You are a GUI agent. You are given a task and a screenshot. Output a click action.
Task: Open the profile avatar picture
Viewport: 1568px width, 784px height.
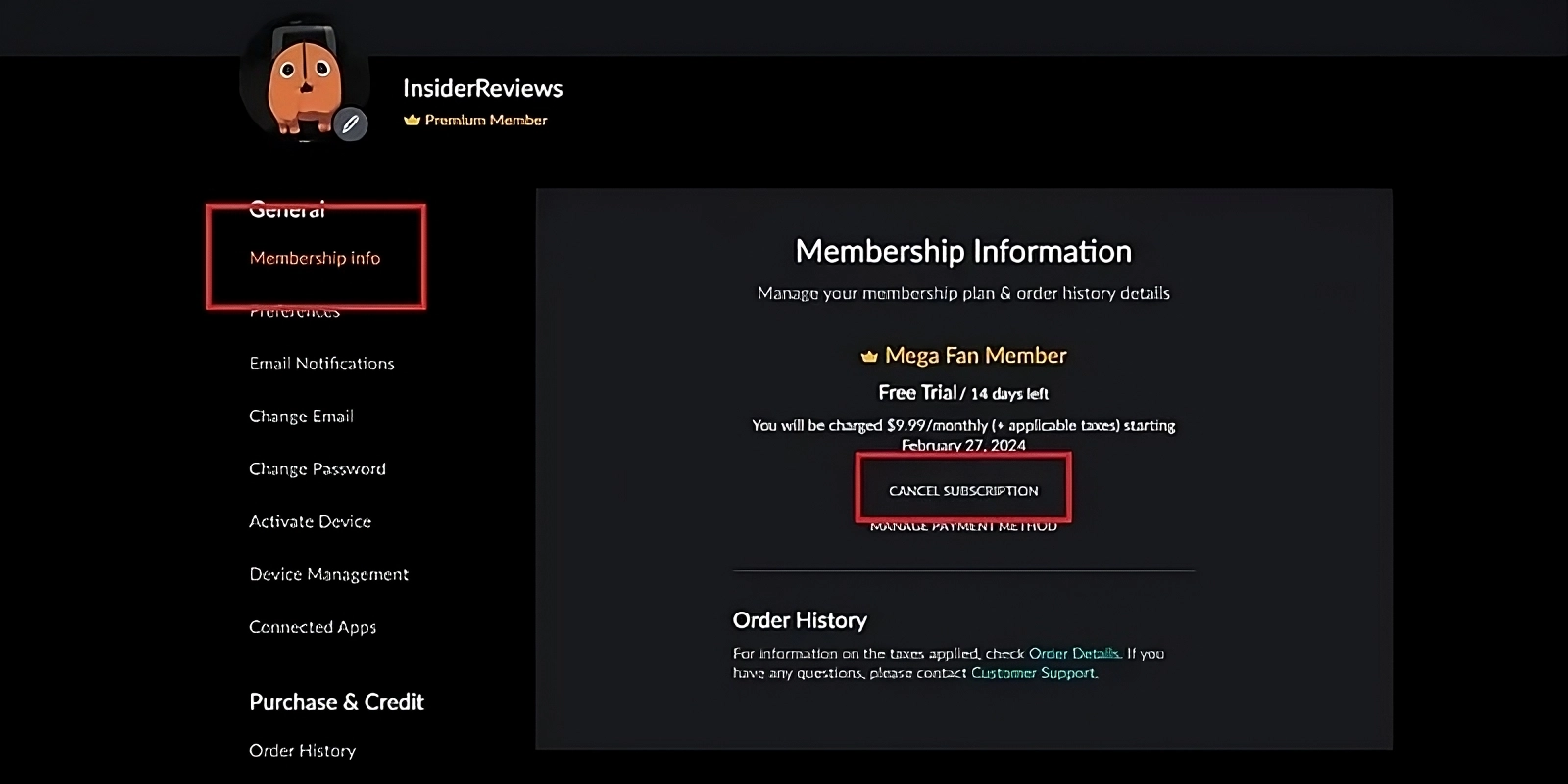[305, 80]
